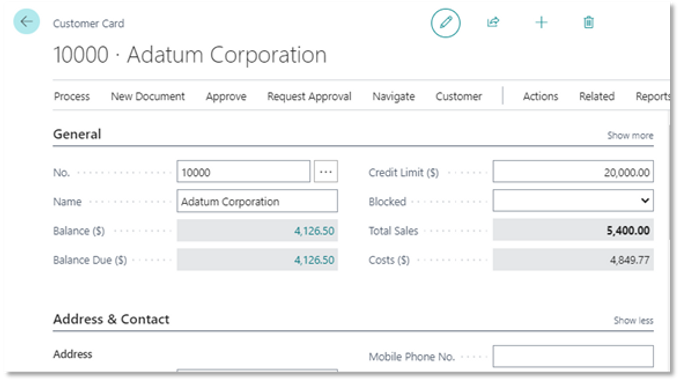This screenshot has width=680, height=380.
Task: Click the 10000 · Adatum Corporation title
Action: point(190,55)
